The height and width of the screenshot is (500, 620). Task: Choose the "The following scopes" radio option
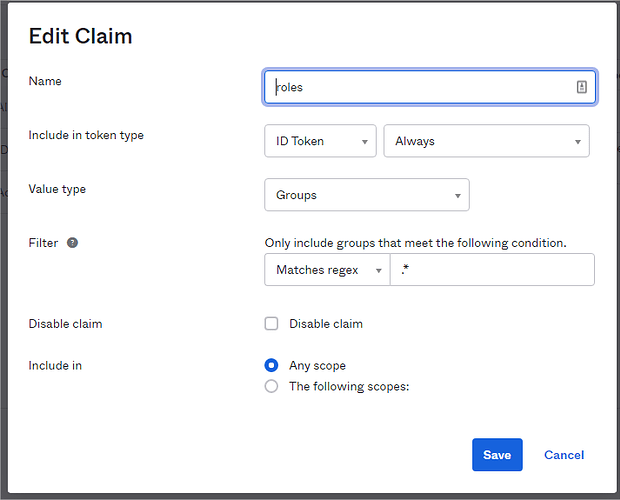point(271,386)
